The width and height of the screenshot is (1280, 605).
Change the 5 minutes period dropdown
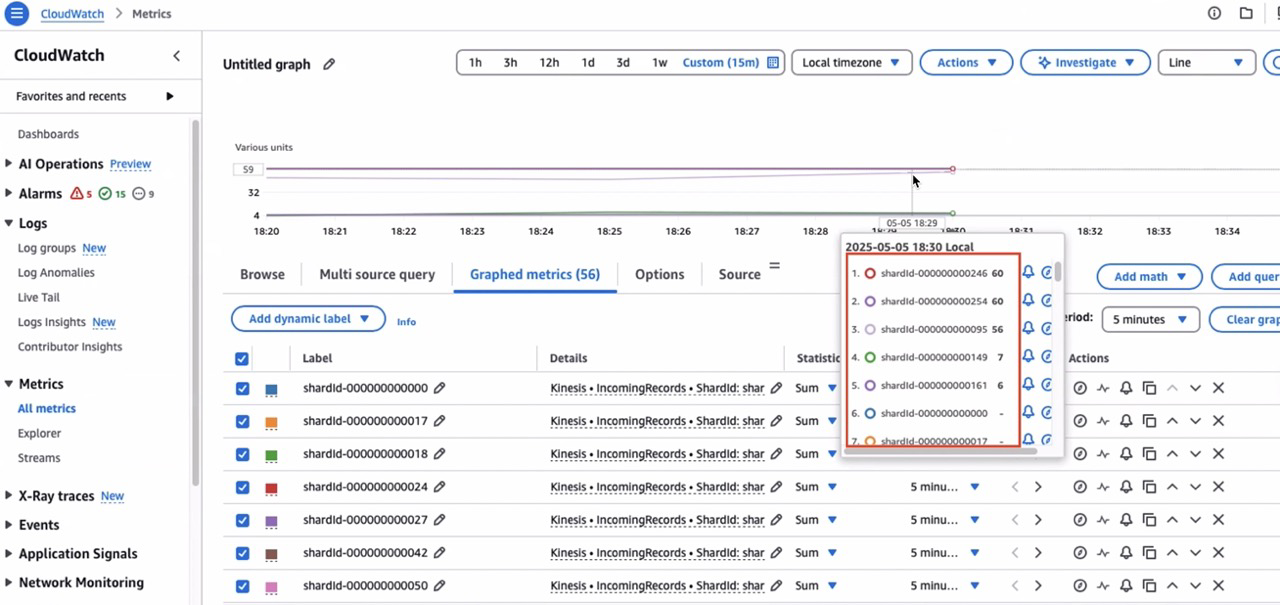[x=1150, y=319]
